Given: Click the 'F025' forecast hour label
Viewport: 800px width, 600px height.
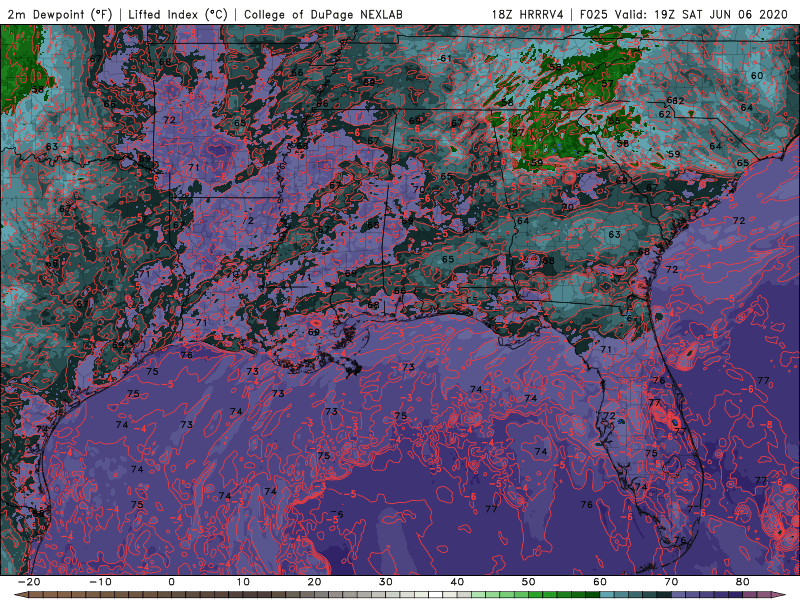Looking at the screenshot, I should (594, 14).
